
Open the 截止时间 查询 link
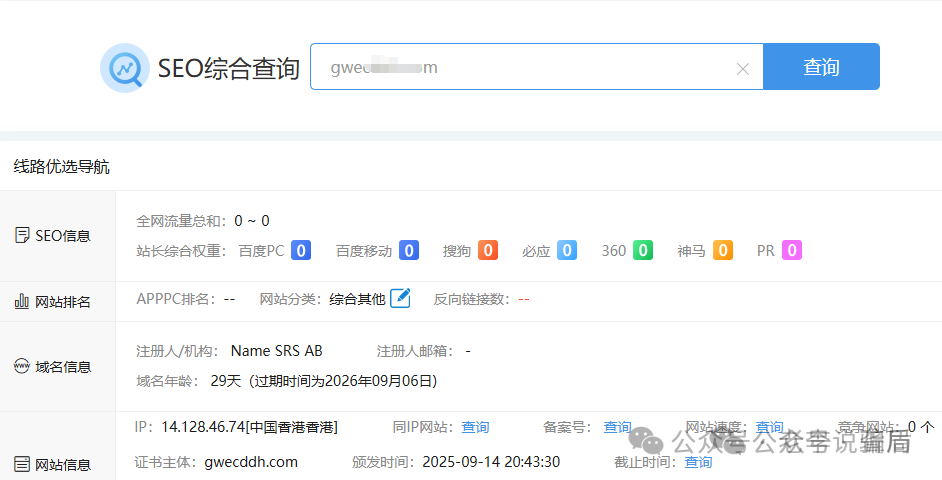[x=698, y=462]
